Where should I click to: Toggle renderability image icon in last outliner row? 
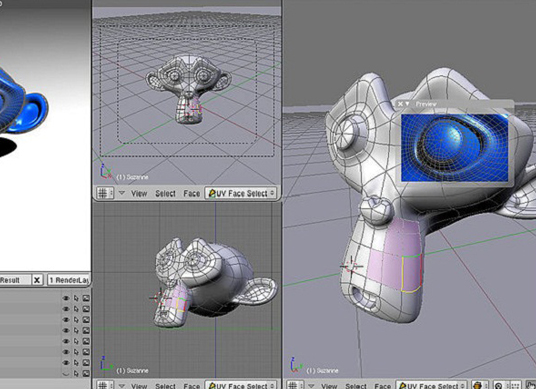[x=86, y=373]
